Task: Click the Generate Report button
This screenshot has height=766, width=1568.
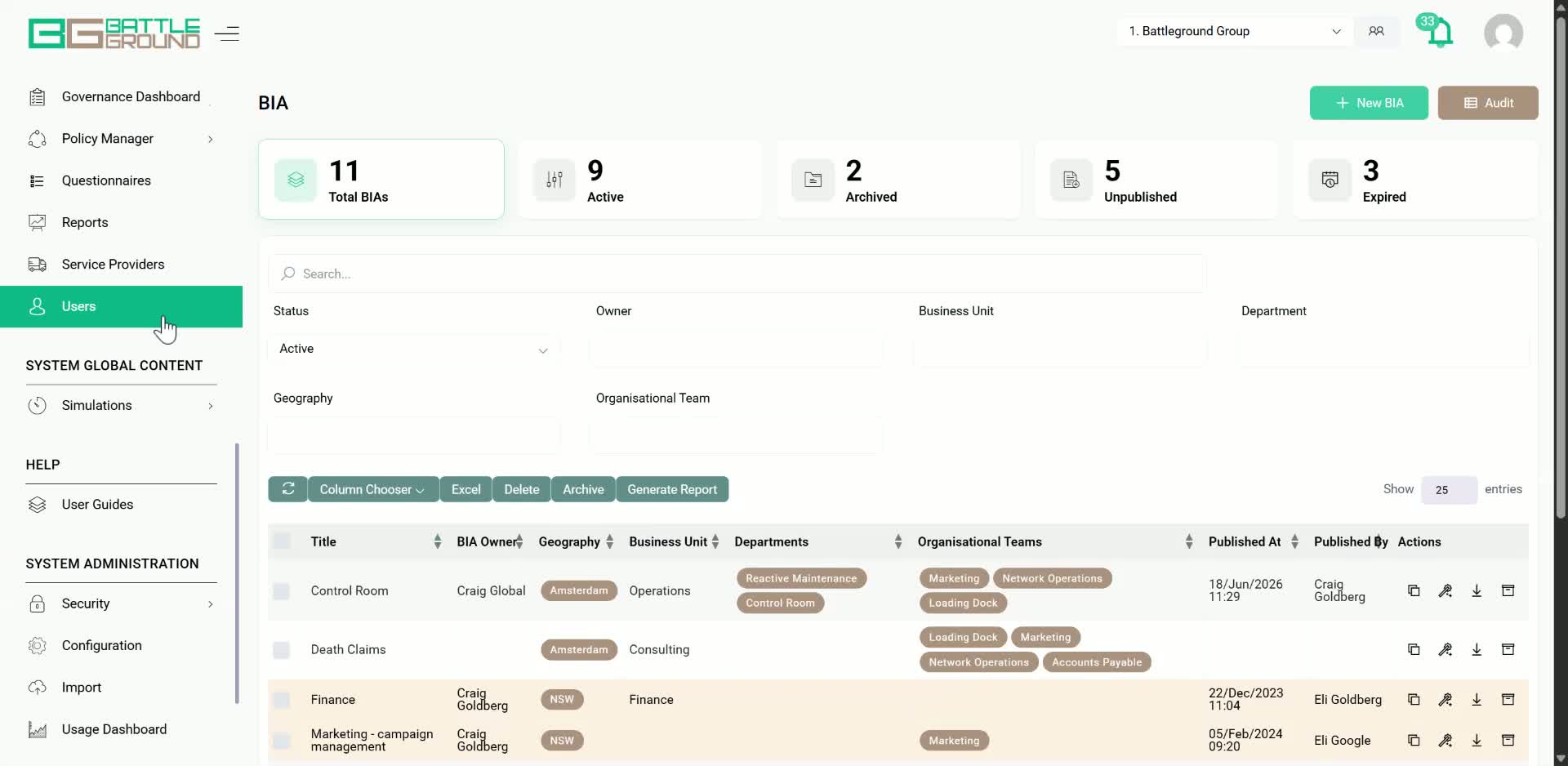Action: pos(672,489)
